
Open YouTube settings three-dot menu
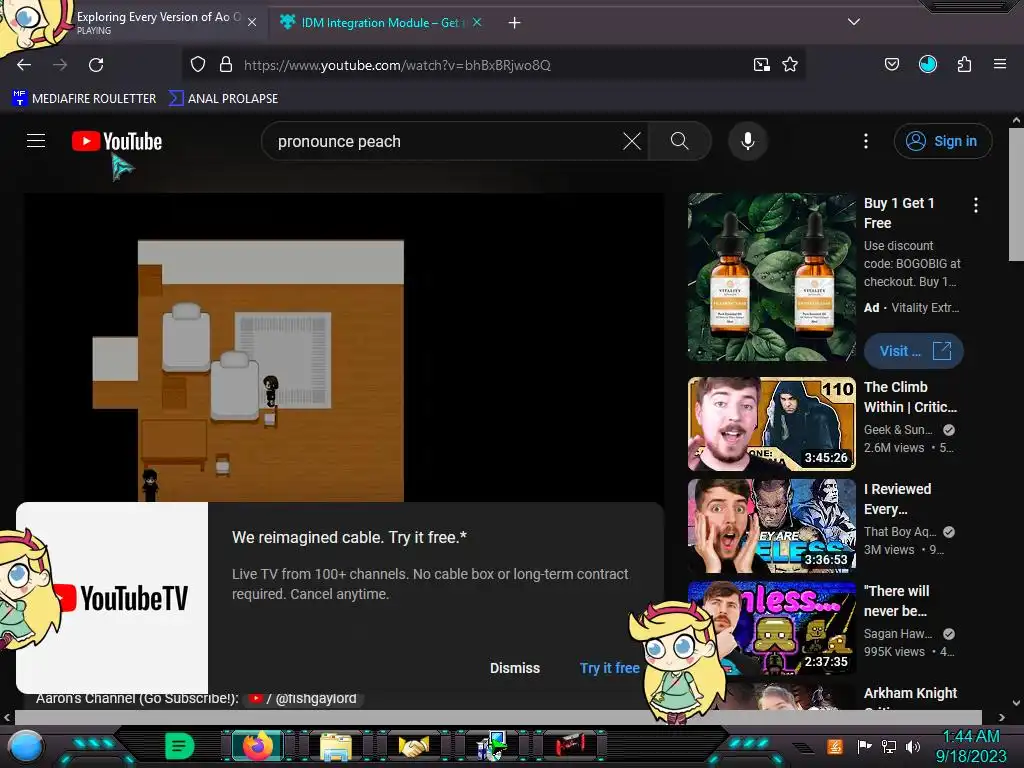(x=866, y=141)
